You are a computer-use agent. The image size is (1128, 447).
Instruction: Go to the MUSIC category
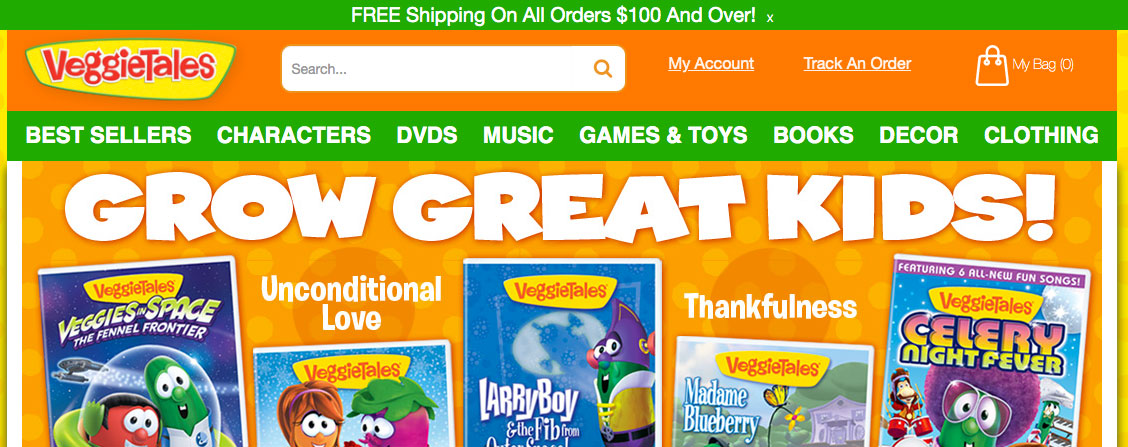click(519, 135)
